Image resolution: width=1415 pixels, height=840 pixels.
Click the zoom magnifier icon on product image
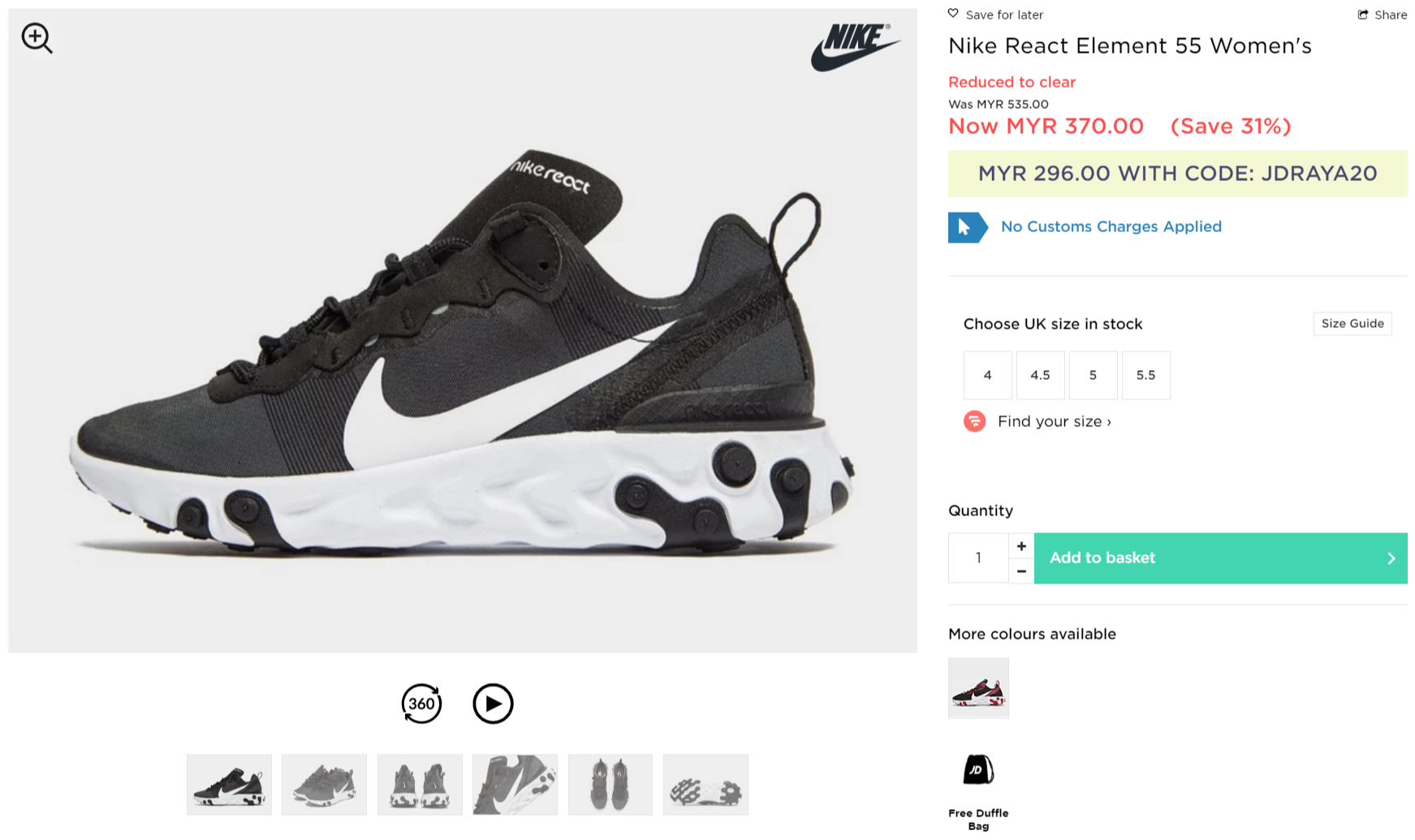[37, 38]
